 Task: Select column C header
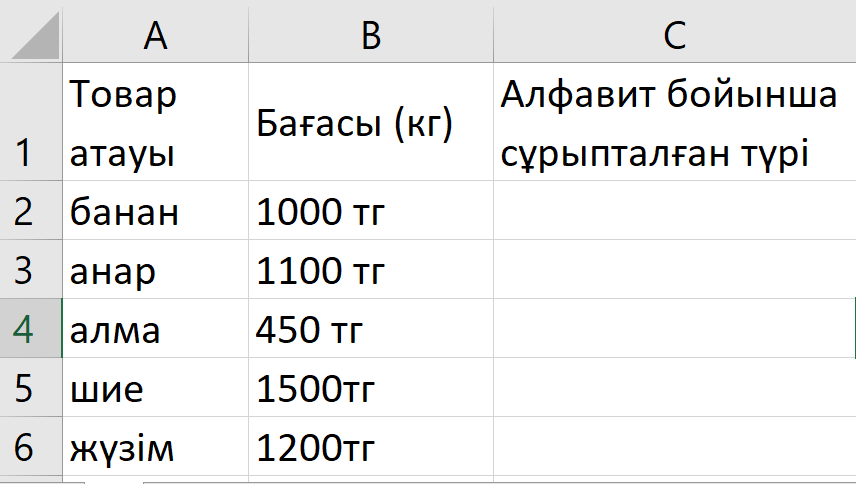tap(674, 35)
